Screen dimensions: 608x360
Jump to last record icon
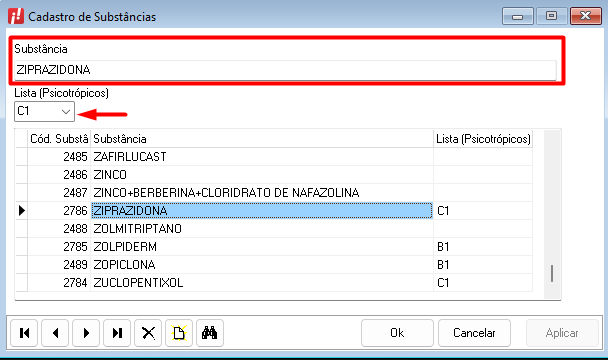click(117, 333)
